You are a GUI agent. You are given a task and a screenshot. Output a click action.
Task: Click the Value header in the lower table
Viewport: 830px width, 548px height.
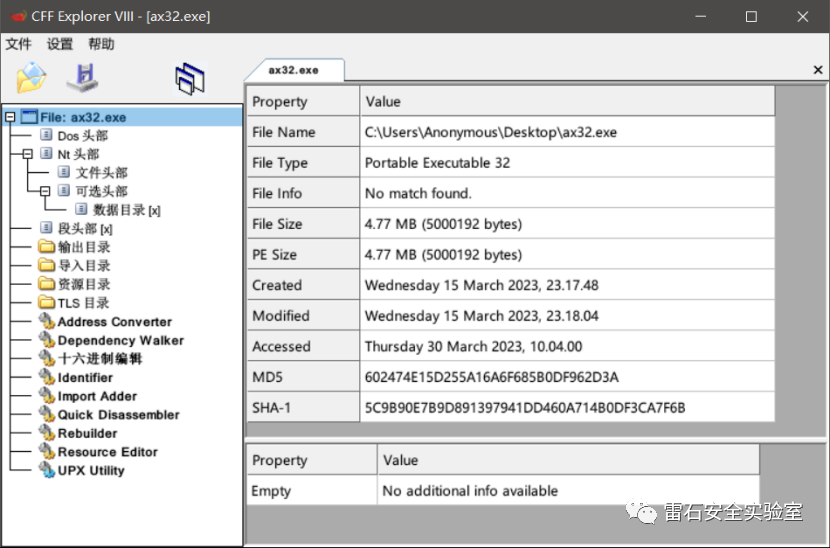[569, 460]
